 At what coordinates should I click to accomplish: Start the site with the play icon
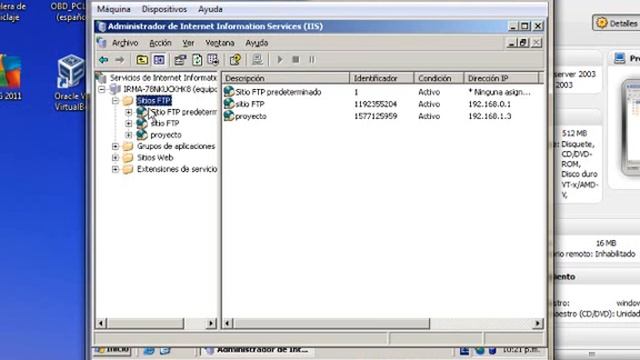tap(280, 60)
